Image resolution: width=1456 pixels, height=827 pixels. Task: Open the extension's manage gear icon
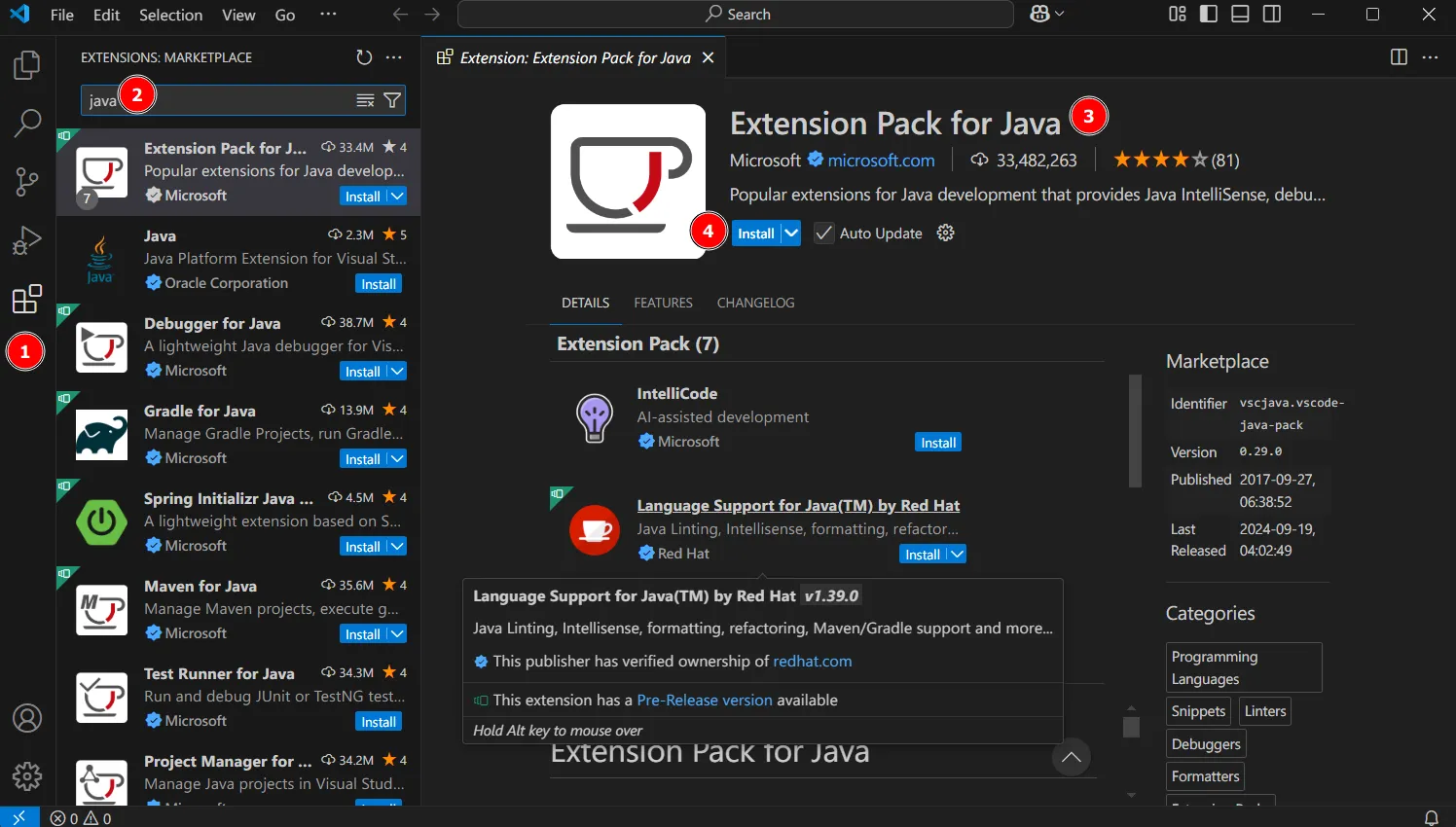945,233
